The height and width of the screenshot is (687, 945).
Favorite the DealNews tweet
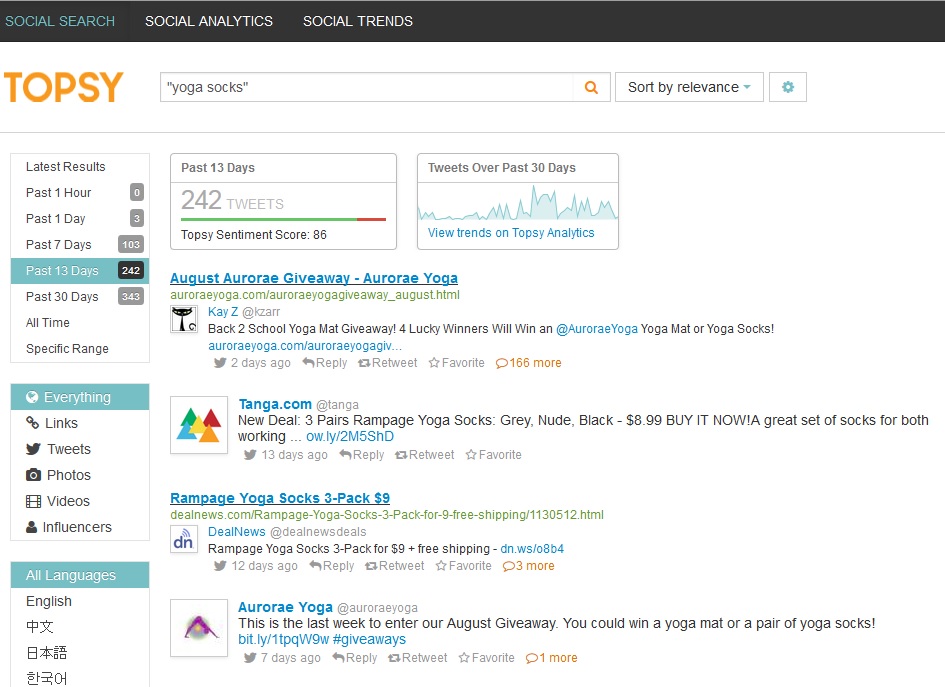tap(463, 566)
